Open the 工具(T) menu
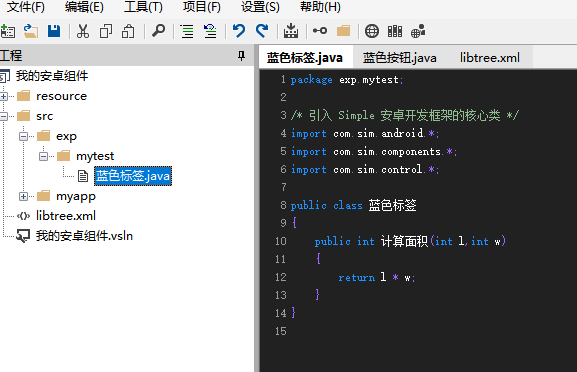This screenshot has width=577, height=372. (143, 7)
